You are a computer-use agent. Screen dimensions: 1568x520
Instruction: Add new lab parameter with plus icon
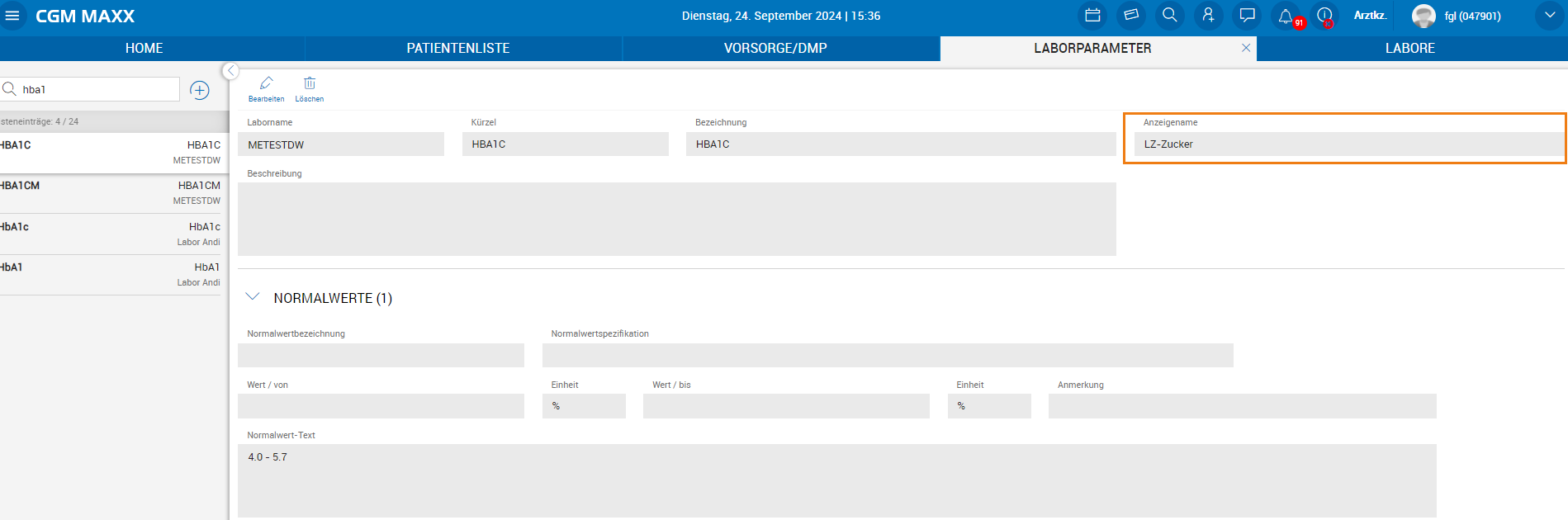click(200, 90)
